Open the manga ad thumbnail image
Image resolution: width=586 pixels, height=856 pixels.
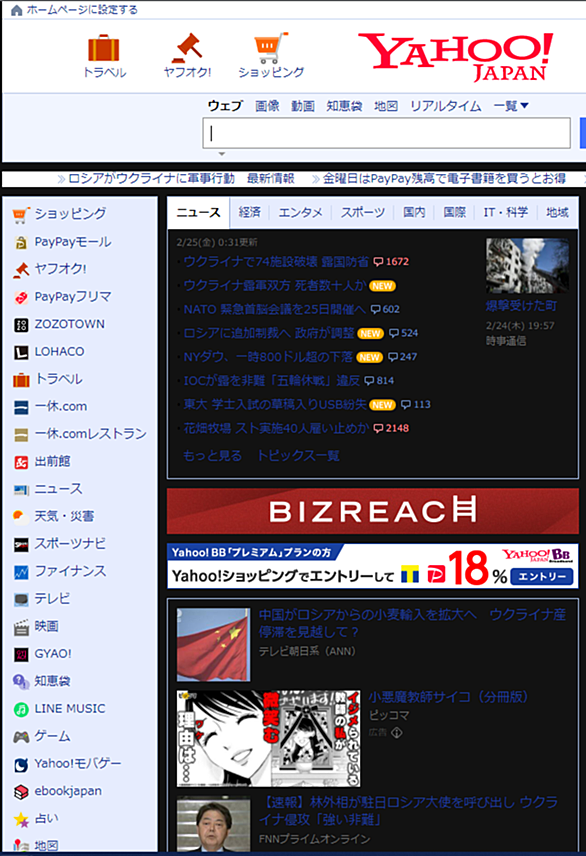click(x=268, y=738)
